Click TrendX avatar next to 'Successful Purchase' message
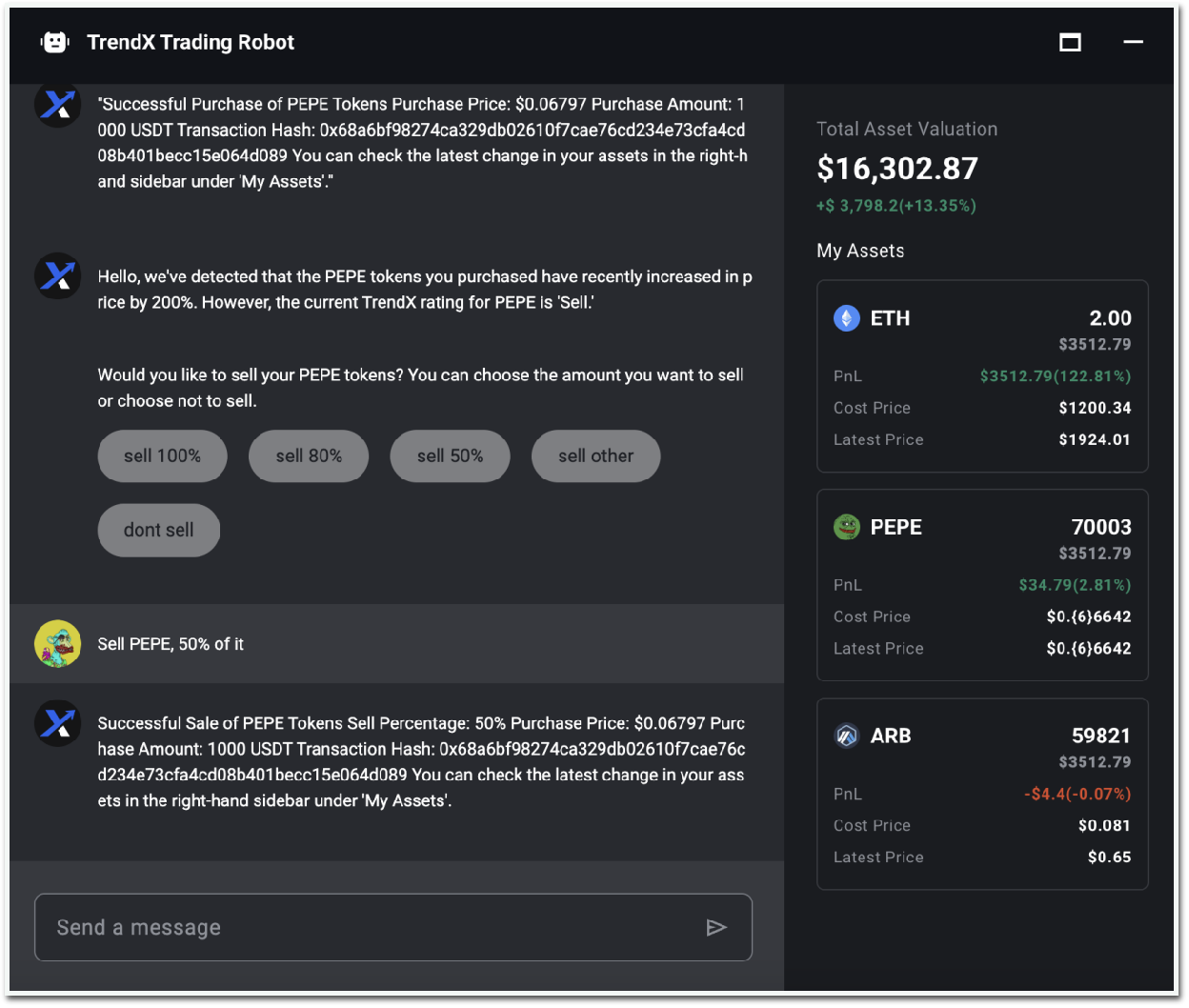This screenshot has height=1008, width=1189. coord(58,103)
